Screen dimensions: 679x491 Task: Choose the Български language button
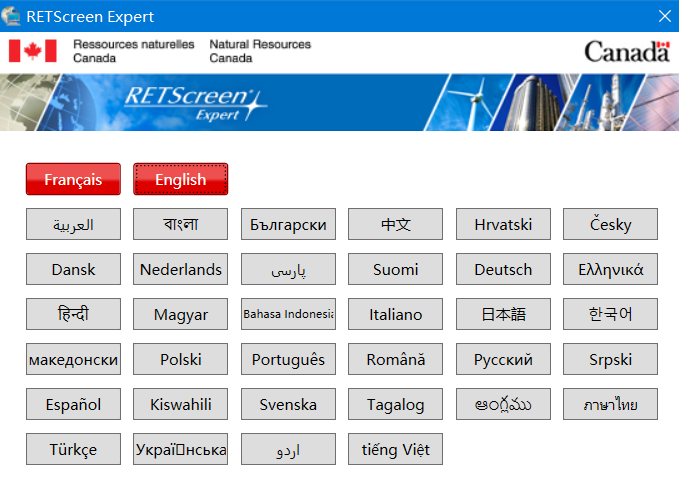click(288, 224)
